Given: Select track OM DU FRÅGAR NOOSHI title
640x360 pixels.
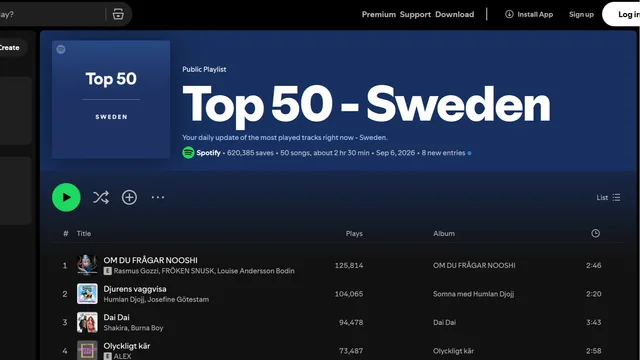Looking at the screenshot, I should 150,260.
